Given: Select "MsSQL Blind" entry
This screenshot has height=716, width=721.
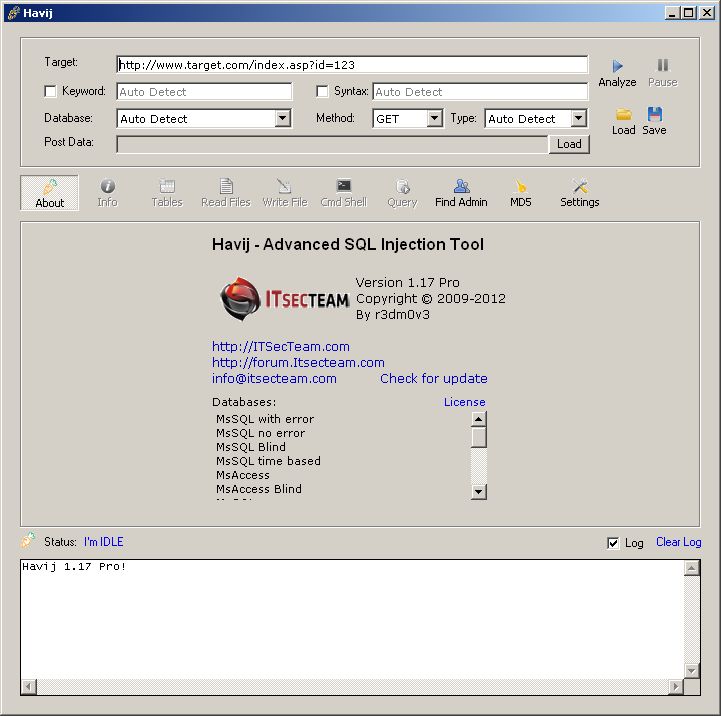Looking at the screenshot, I should pos(251,447).
